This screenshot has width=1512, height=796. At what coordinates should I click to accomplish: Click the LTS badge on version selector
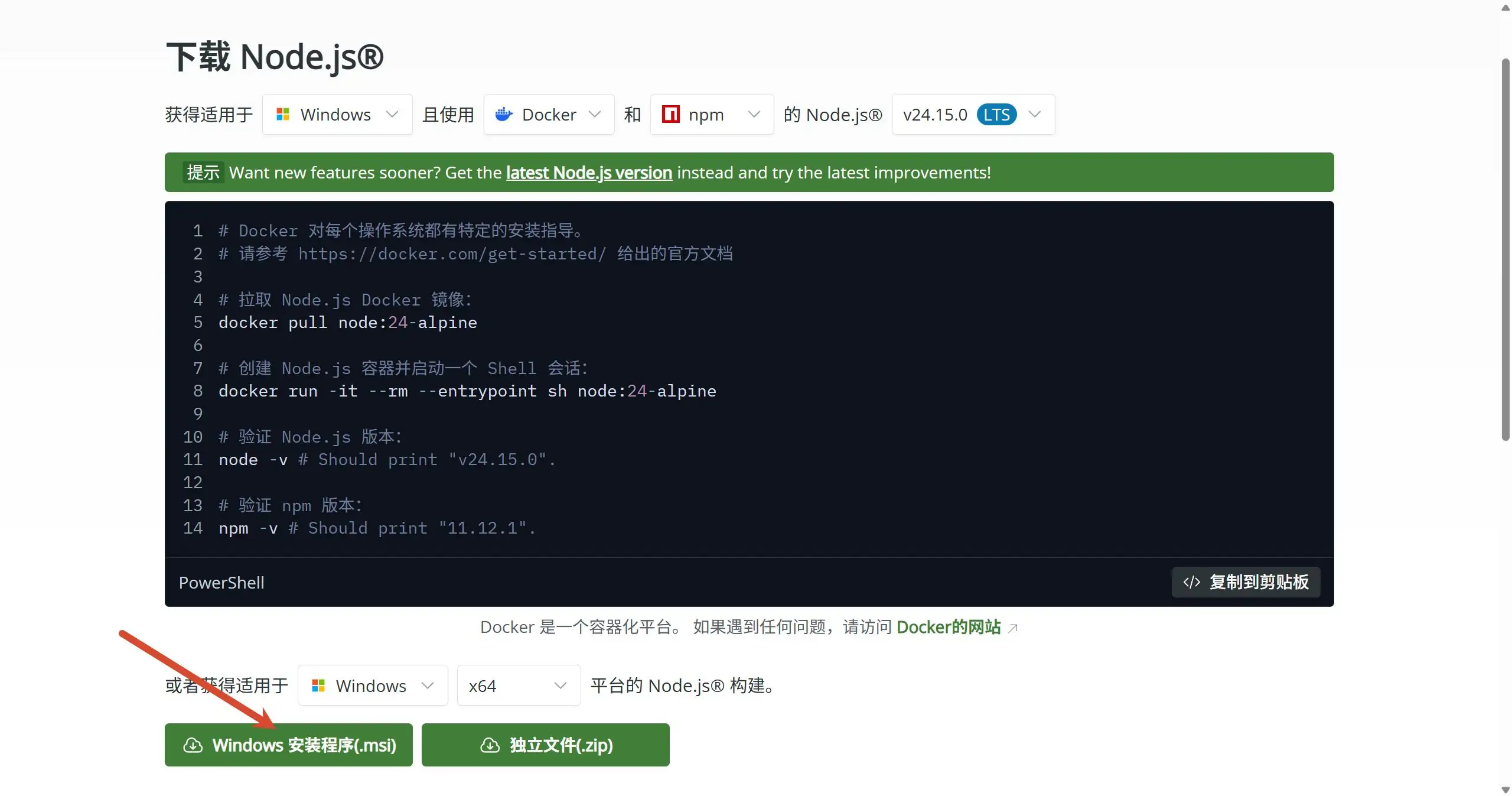pyautogui.click(x=996, y=114)
